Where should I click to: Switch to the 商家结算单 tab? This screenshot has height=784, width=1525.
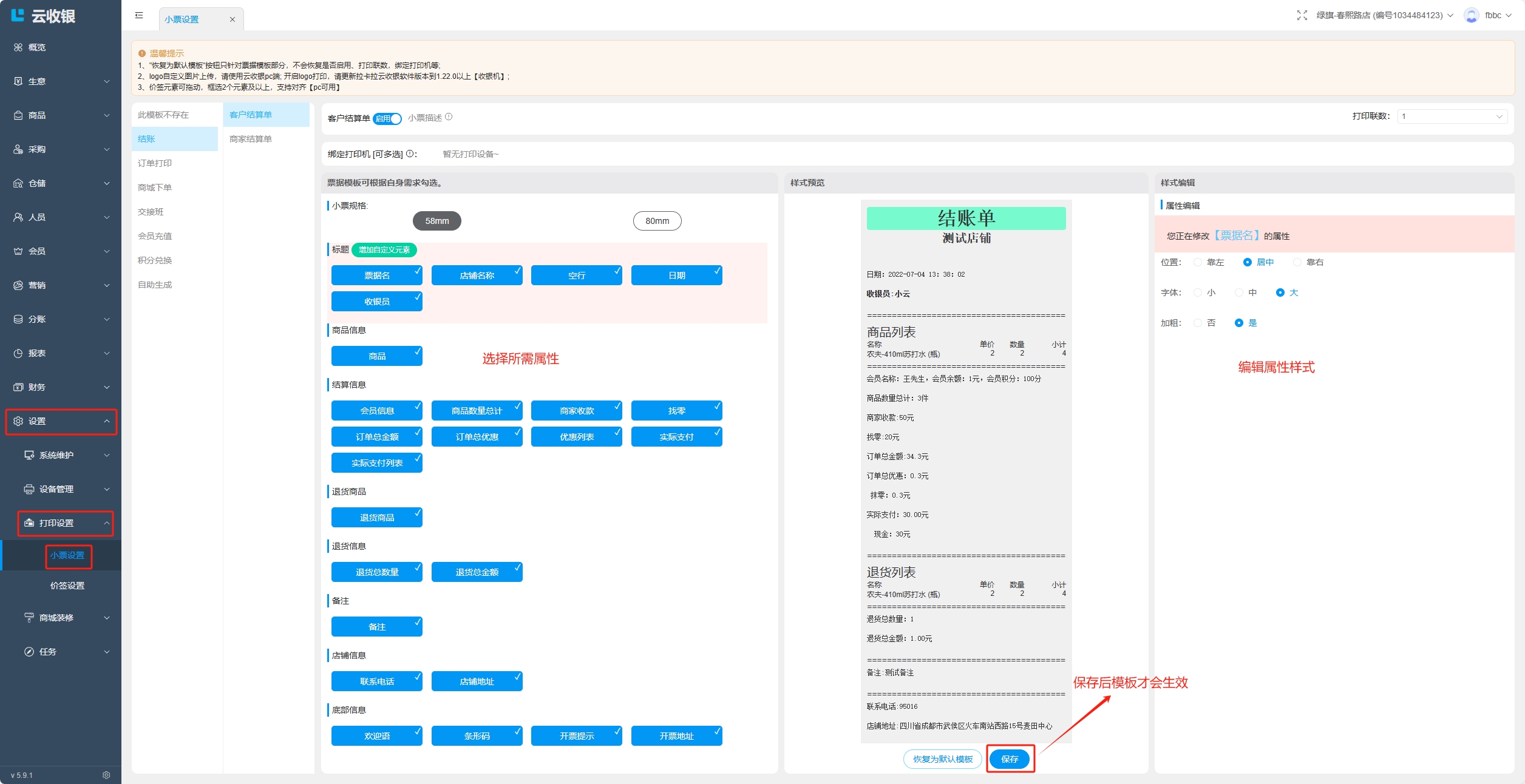pos(251,139)
